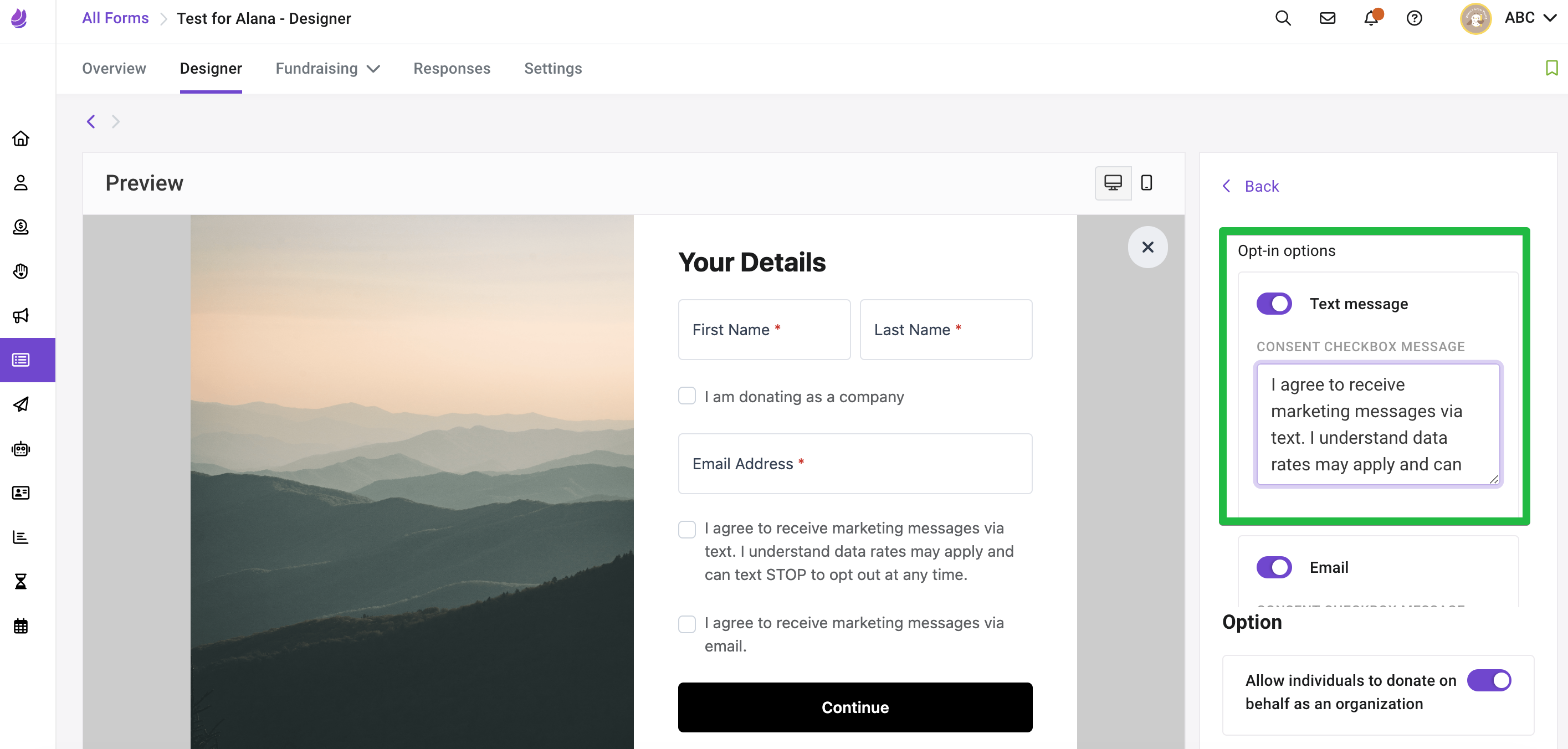Toggle the Text message opt-in switch
This screenshot has width=1568, height=749.
1274,304
